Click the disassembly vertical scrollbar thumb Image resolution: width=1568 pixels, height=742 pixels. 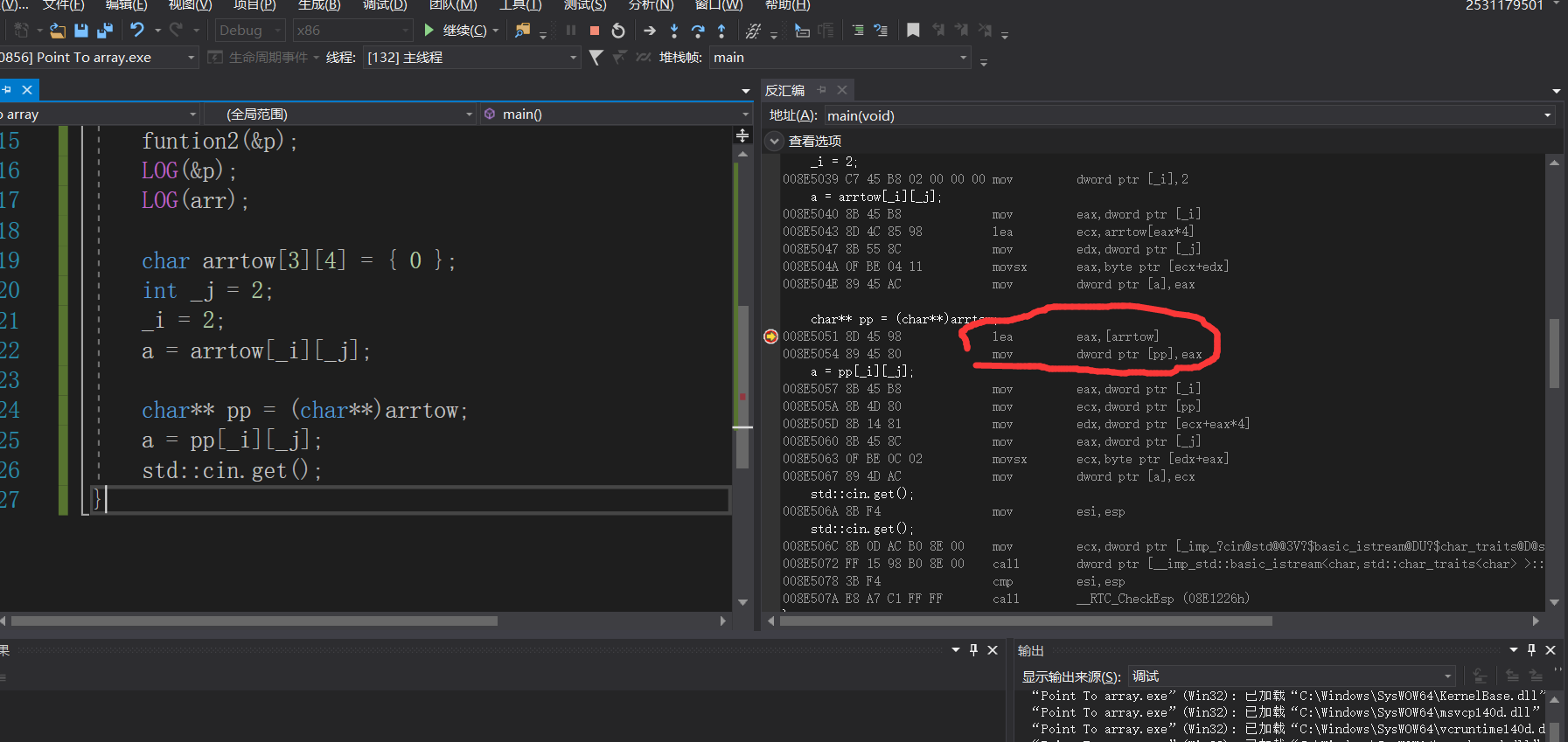pos(1554,353)
